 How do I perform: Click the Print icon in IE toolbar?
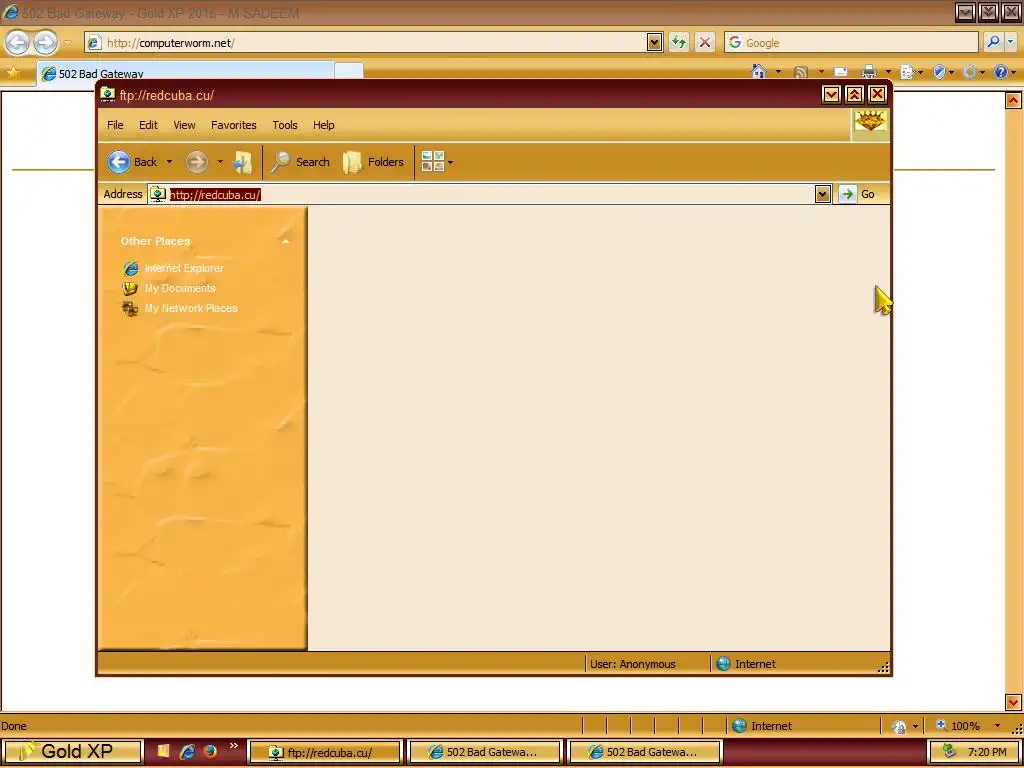[x=869, y=72]
